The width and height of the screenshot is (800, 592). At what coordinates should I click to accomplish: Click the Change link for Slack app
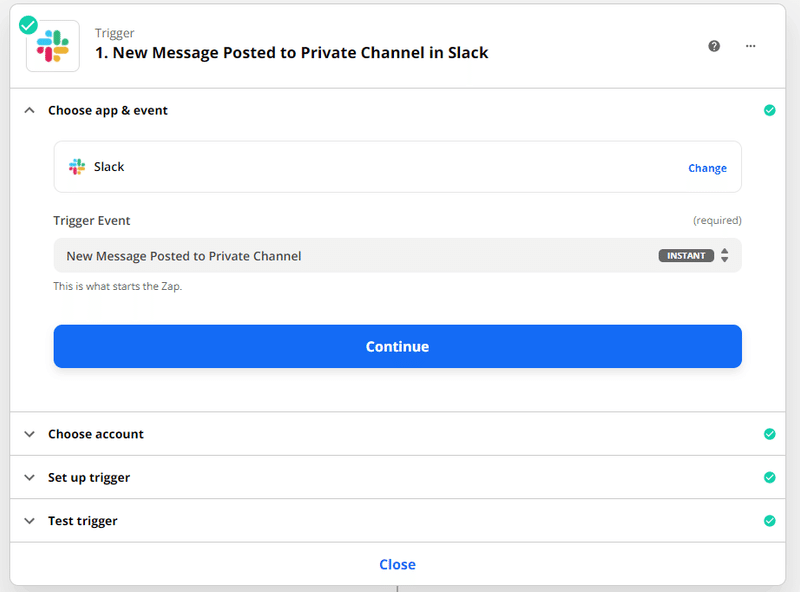(x=707, y=168)
